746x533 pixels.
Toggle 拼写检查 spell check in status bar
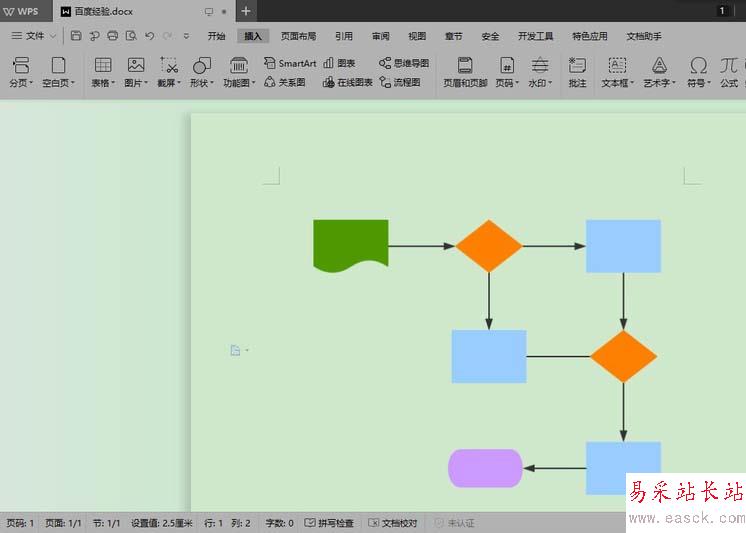(329, 523)
